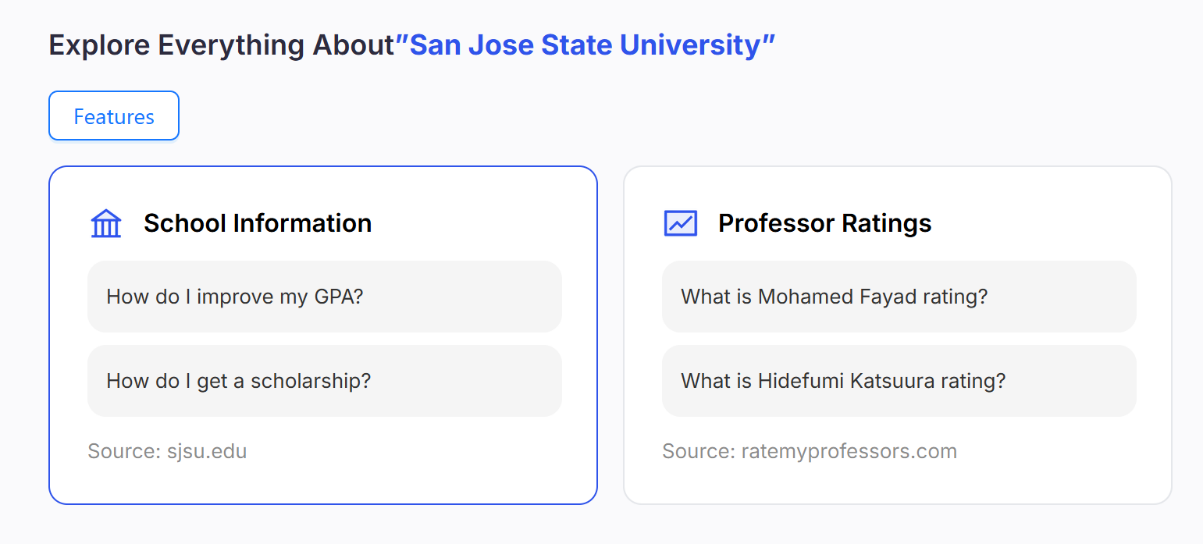This screenshot has height=544, width=1204.
Task: Click blank space right of Professor Ratings heading
Action: coord(1040,223)
